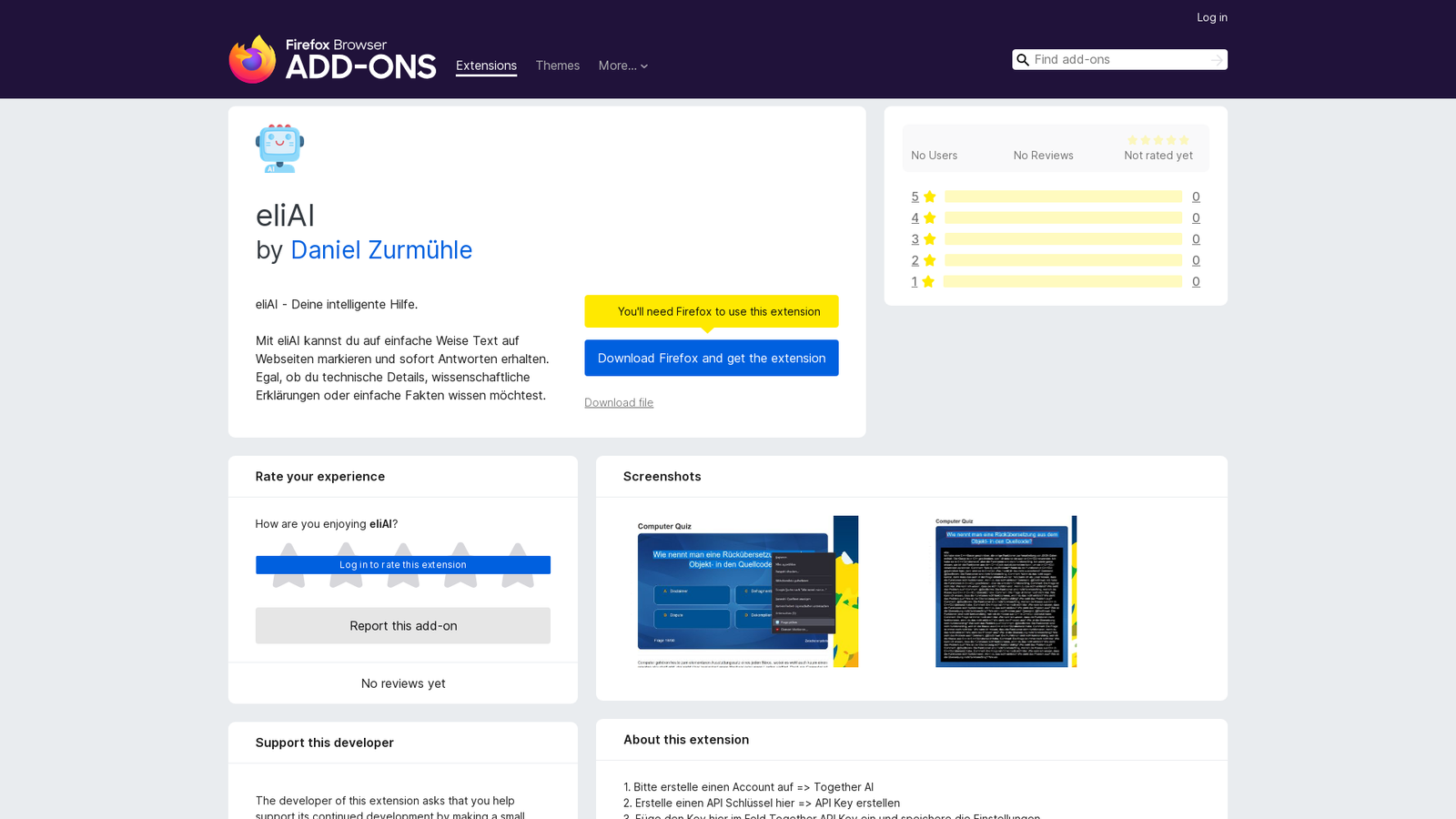The width and height of the screenshot is (1456, 819).
Task: Filter reviews by 1 star rating
Action: click(915, 281)
